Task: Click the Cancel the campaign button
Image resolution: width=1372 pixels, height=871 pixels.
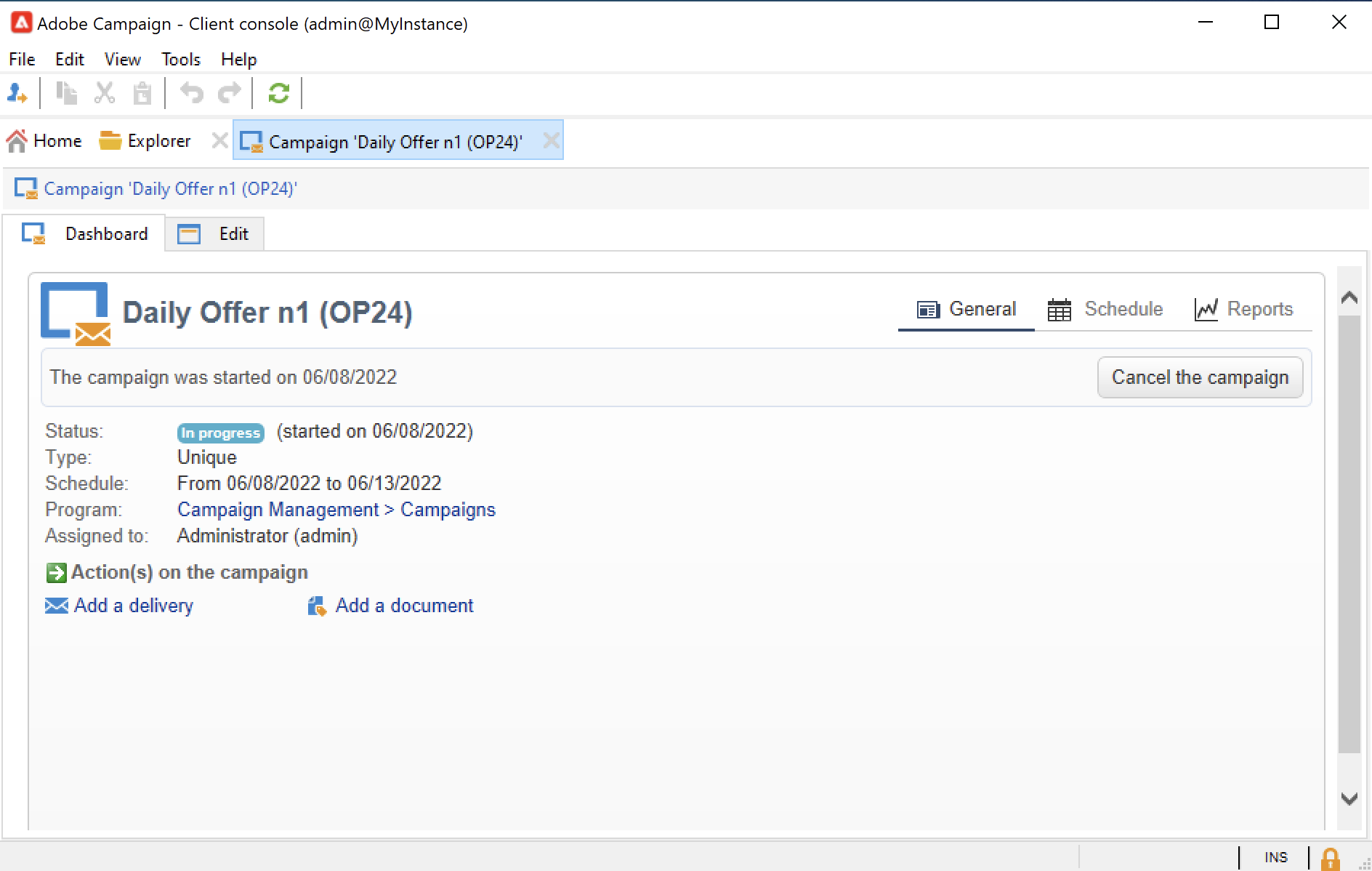Action: [x=1200, y=377]
